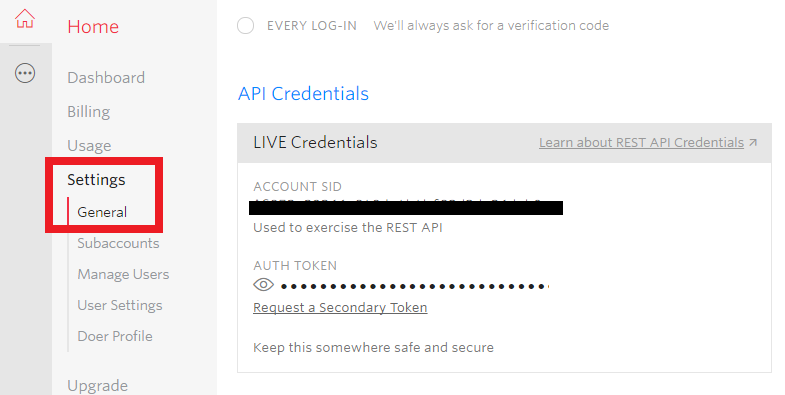Open Manage Users page
The image size is (785, 395).
point(123,274)
